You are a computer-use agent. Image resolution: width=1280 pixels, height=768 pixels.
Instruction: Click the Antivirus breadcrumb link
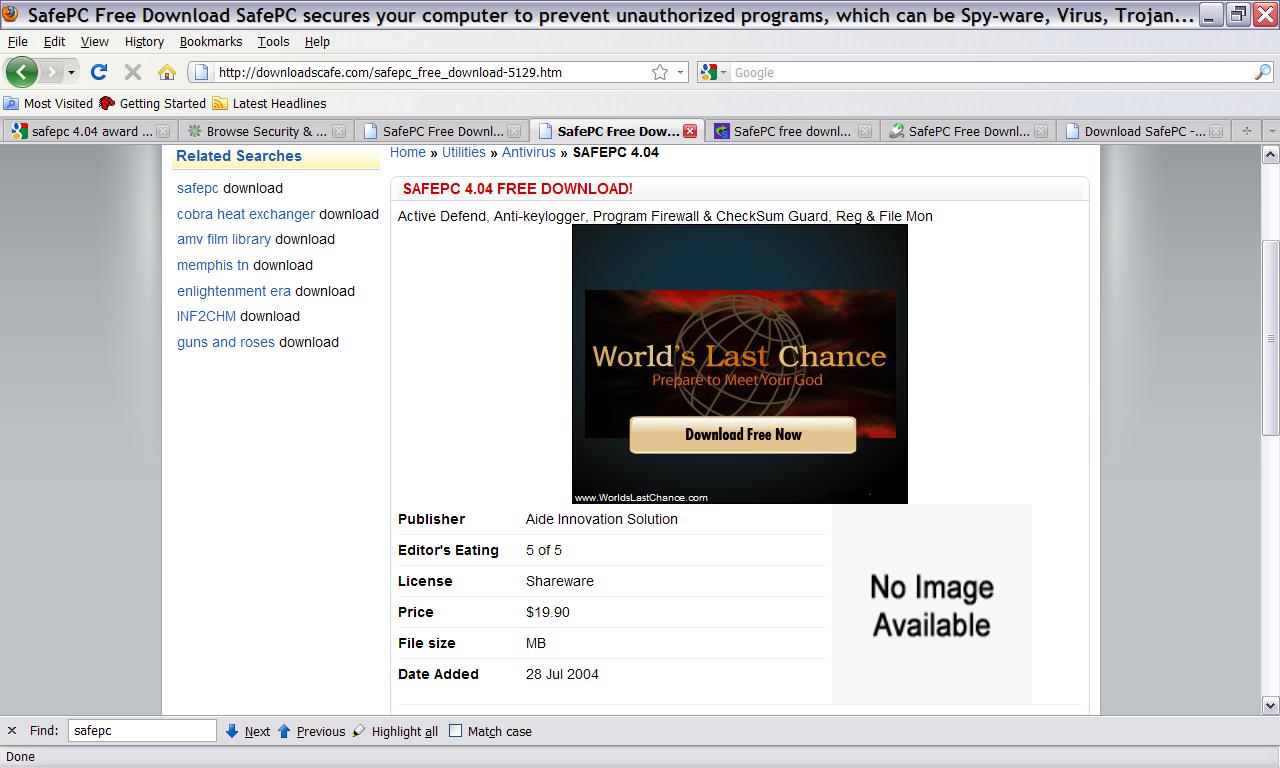(x=529, y=152)
